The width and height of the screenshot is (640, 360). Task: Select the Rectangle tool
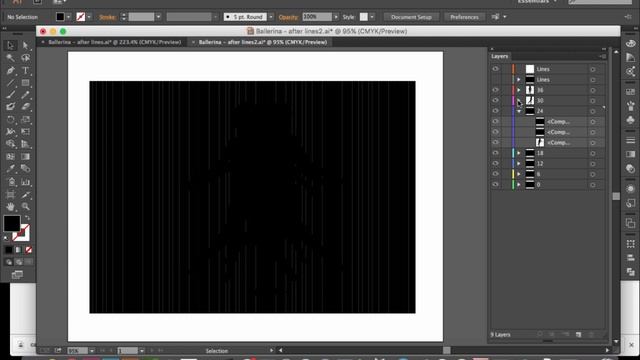(25, 83)
